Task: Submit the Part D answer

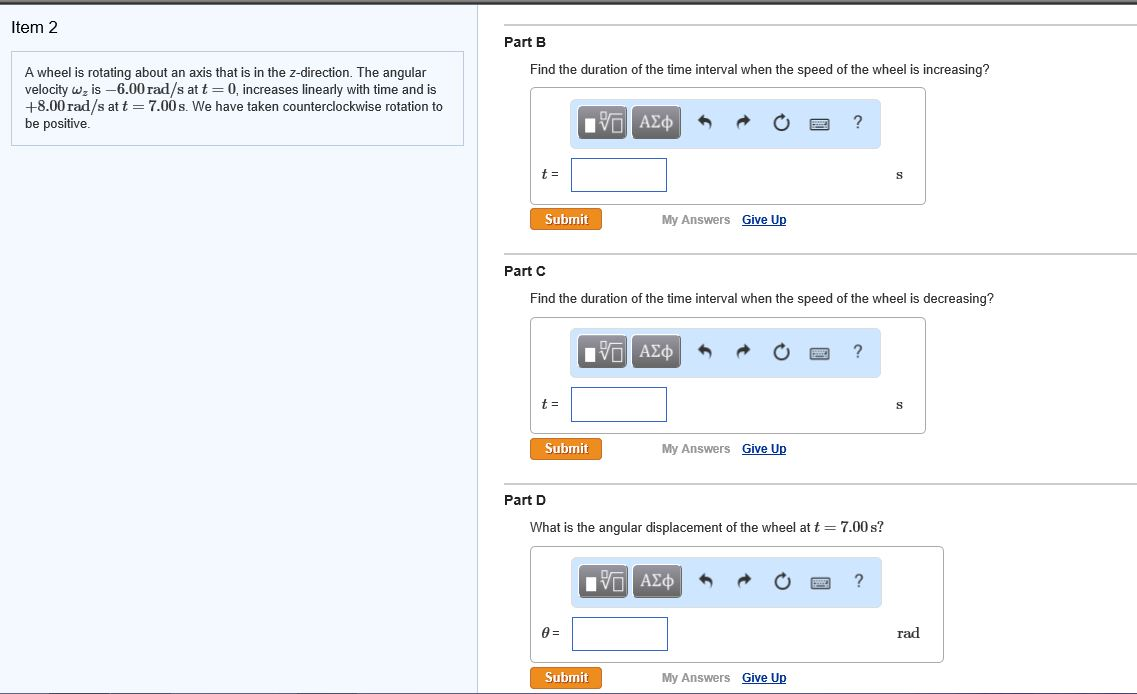Action: click(566, 677)
